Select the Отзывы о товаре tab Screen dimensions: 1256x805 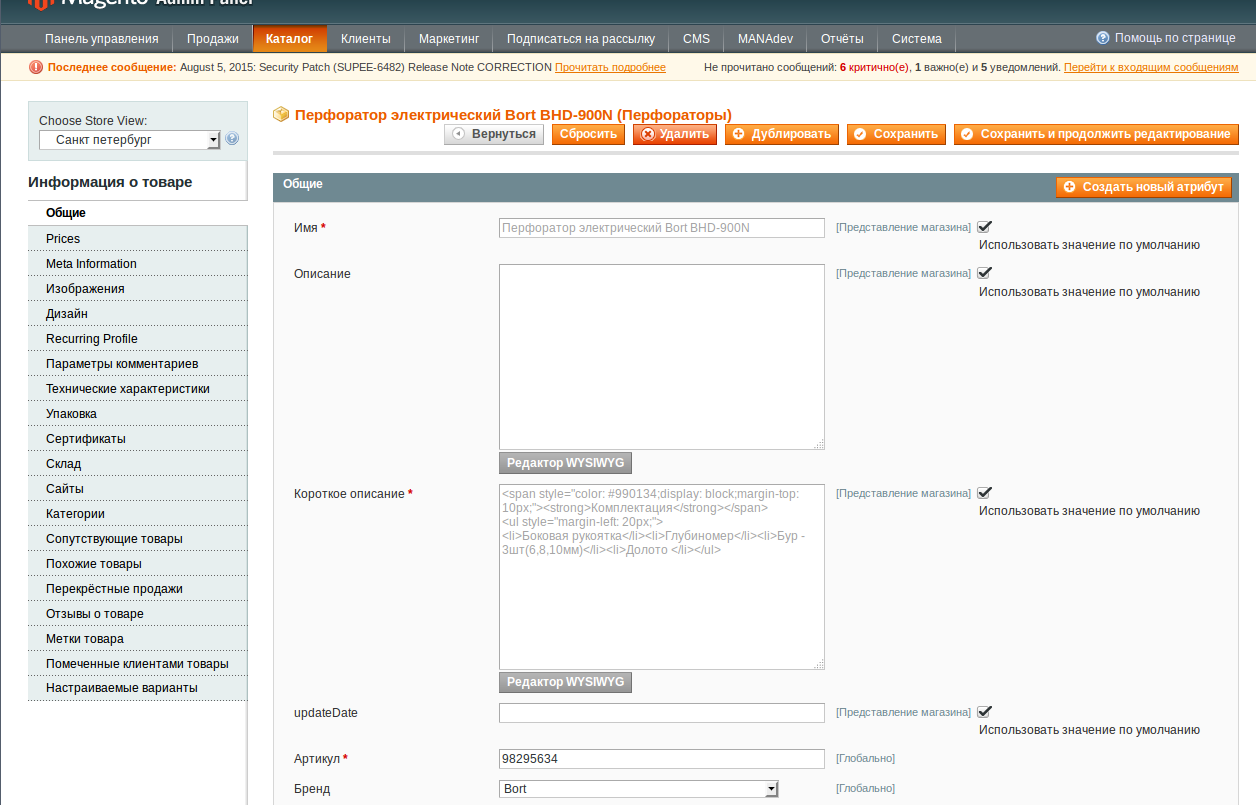[137, 613]
